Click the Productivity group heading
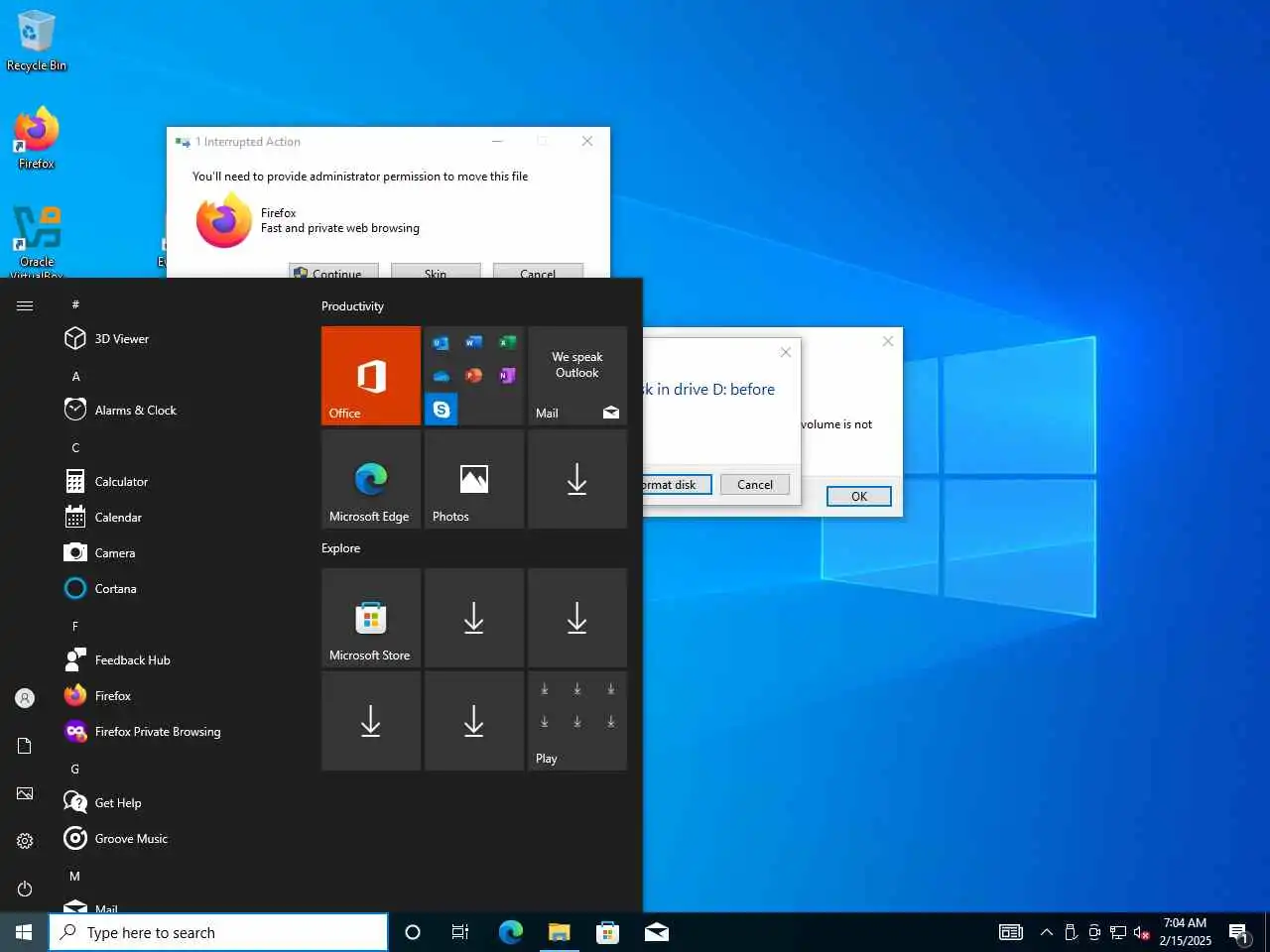Image resolution: width=1270 pixels, height=952 pixels. point(352,306)
